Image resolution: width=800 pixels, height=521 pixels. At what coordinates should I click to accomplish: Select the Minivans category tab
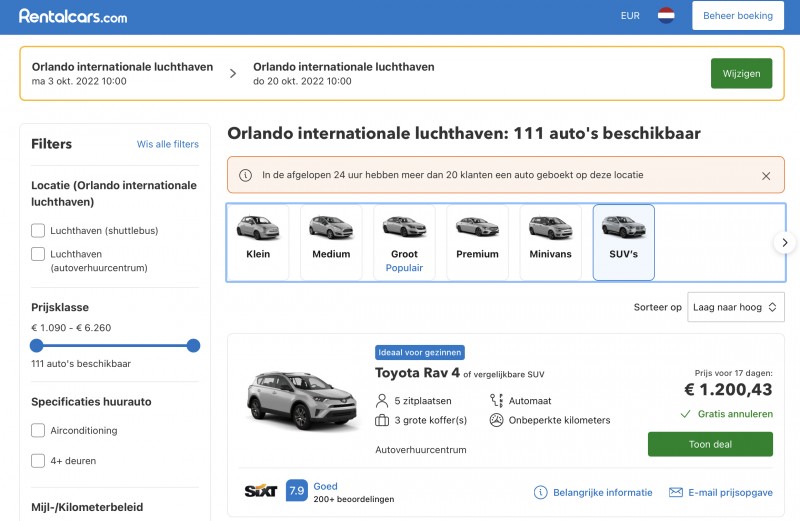pos(550,242)
